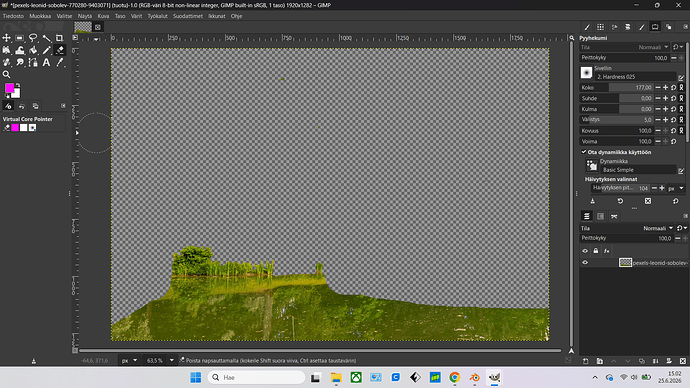Click the Windows taskbar search field

coord(256,377)
